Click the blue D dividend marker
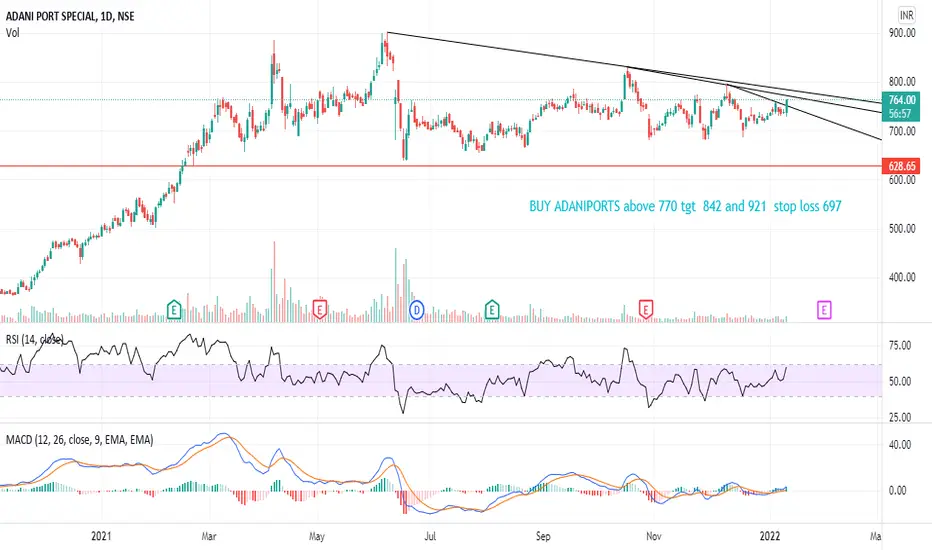 417,310
